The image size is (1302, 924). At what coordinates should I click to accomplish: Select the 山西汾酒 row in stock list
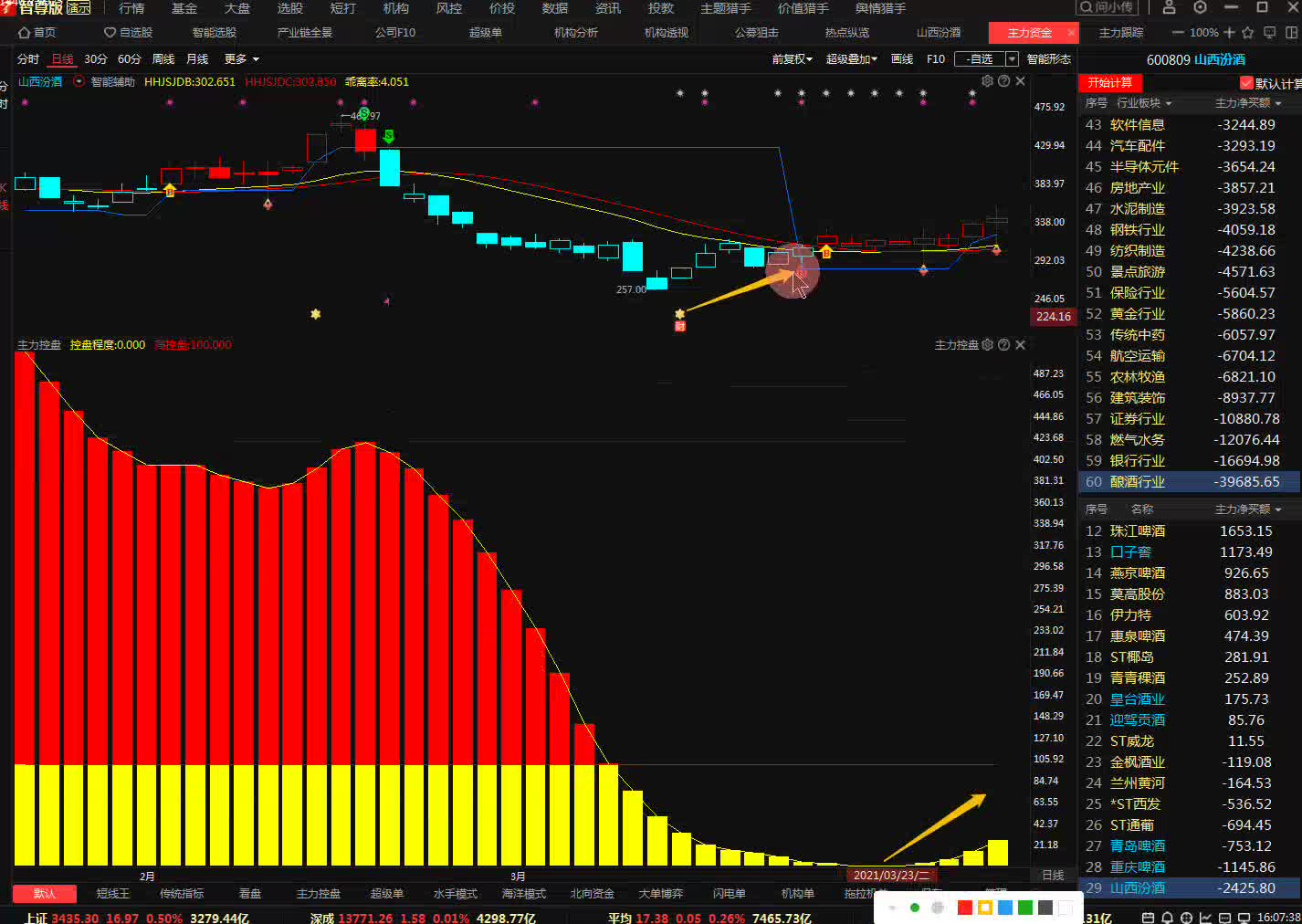pyautogui.click(x=1191, y=888)
